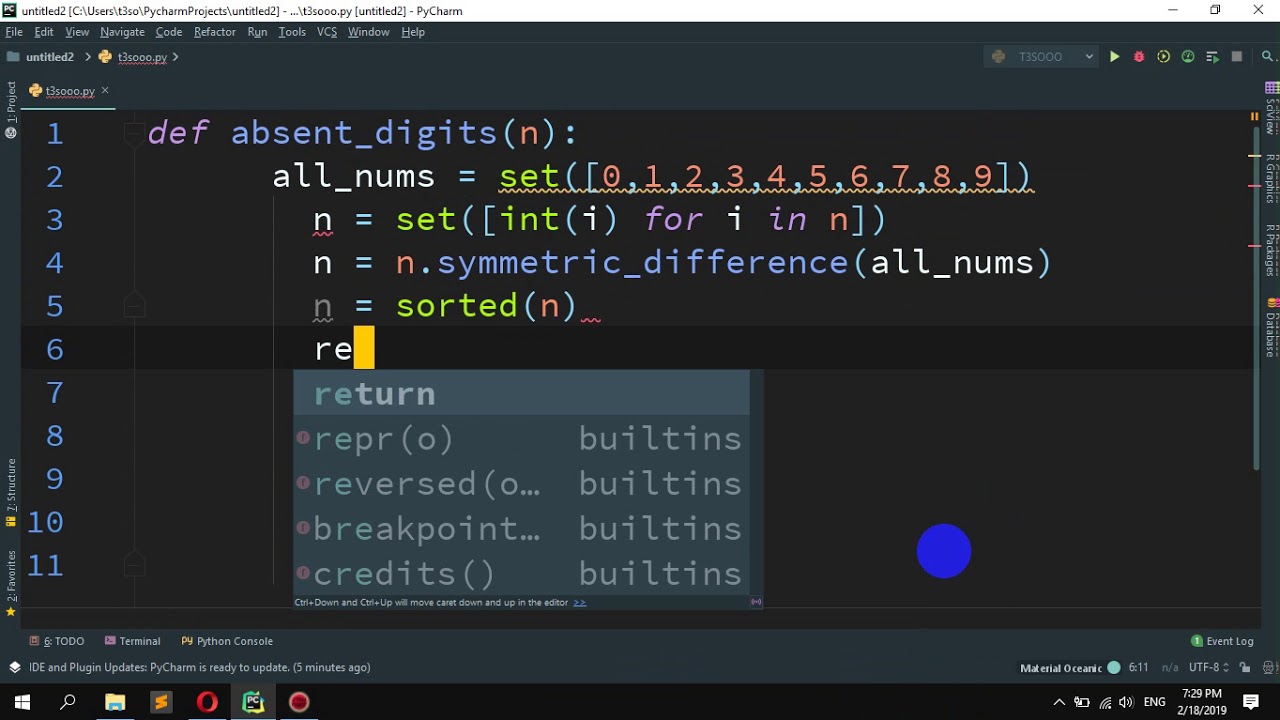Open the Refactor menu

point(215,32)
